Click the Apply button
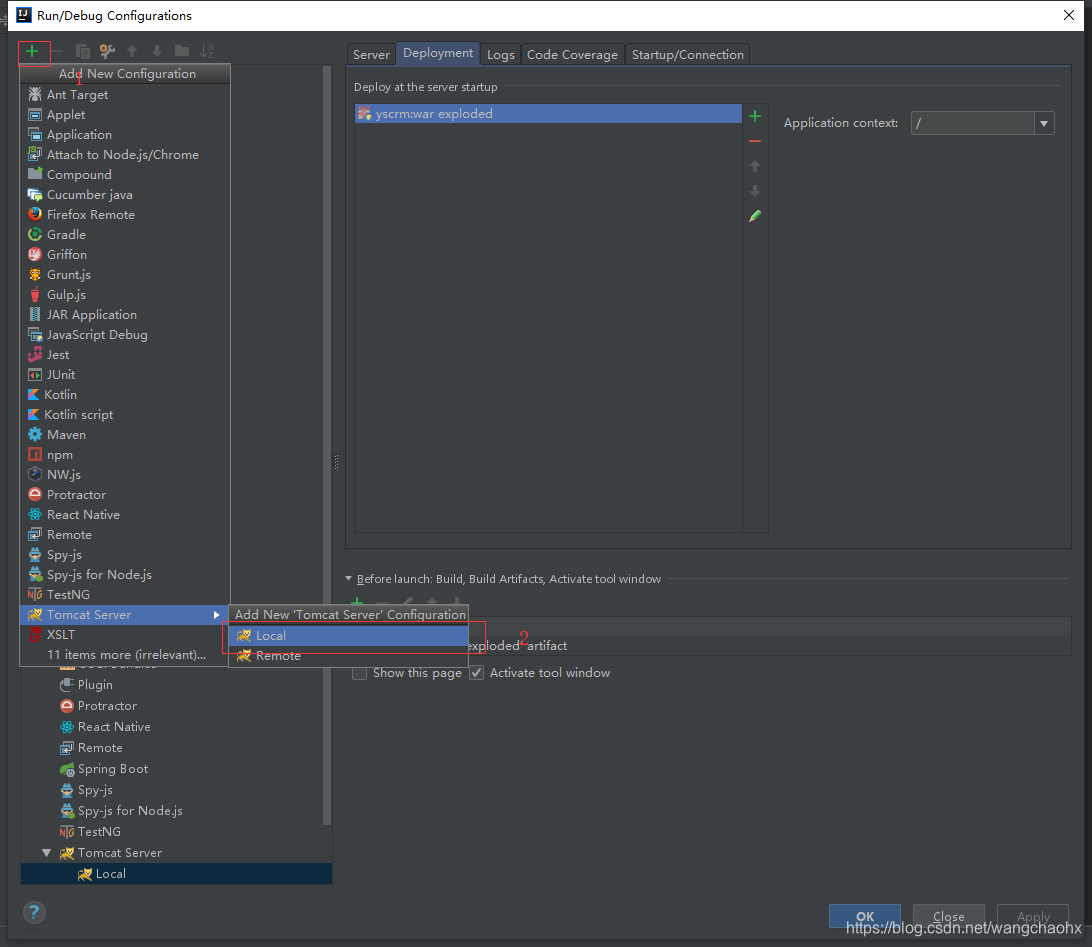 [x=1033, y=916]
